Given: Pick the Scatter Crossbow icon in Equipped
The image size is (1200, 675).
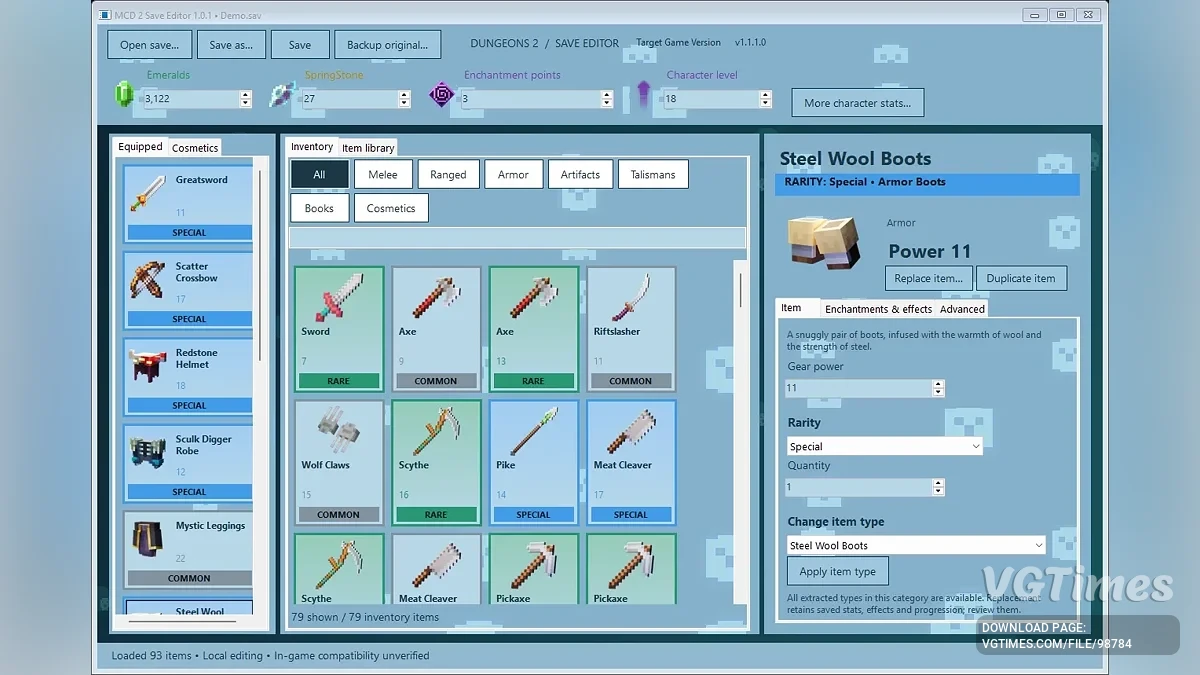Looking at the screenshot, I should 148,280.
